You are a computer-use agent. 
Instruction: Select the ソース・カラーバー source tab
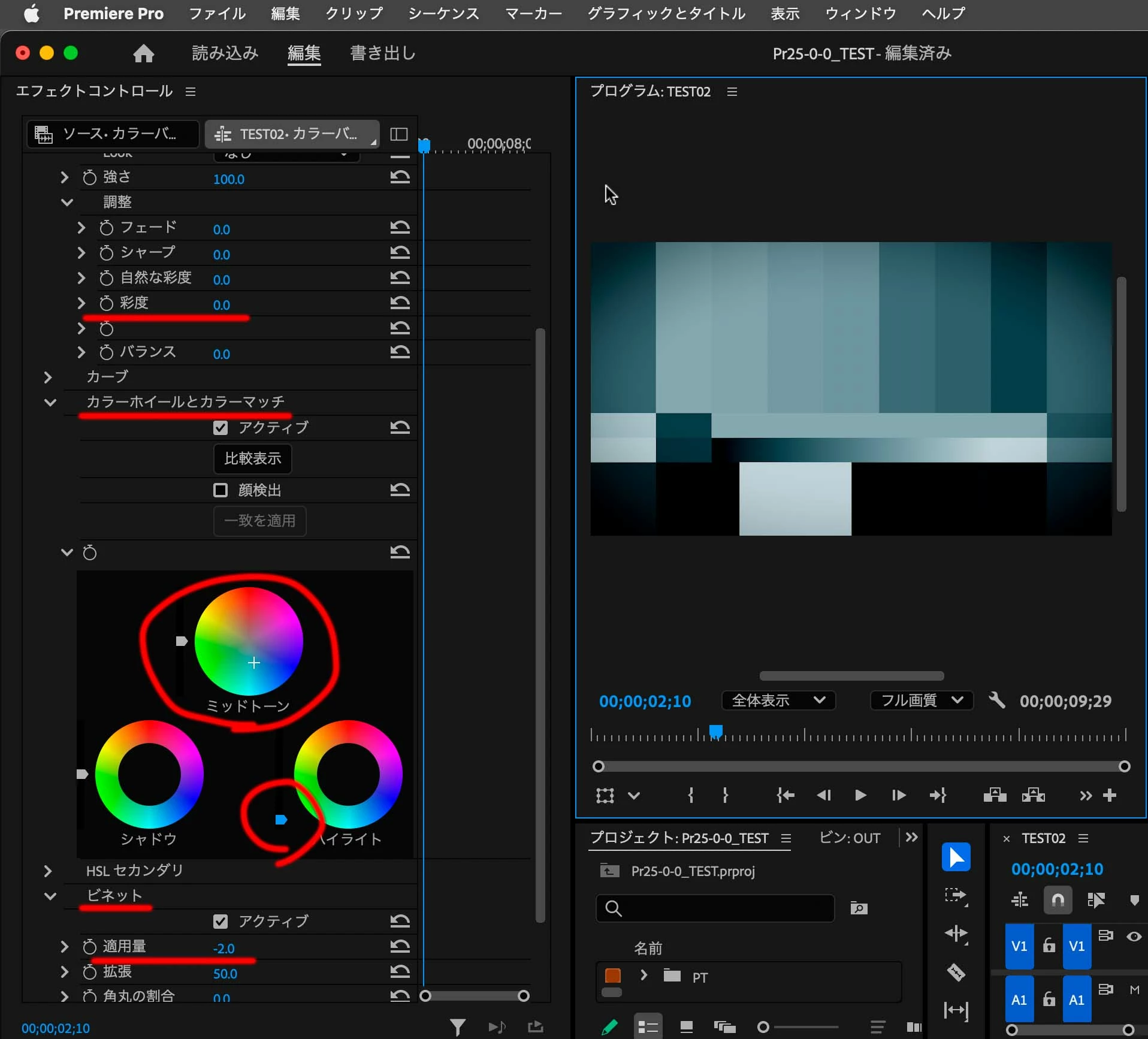(x=113, y=134)
